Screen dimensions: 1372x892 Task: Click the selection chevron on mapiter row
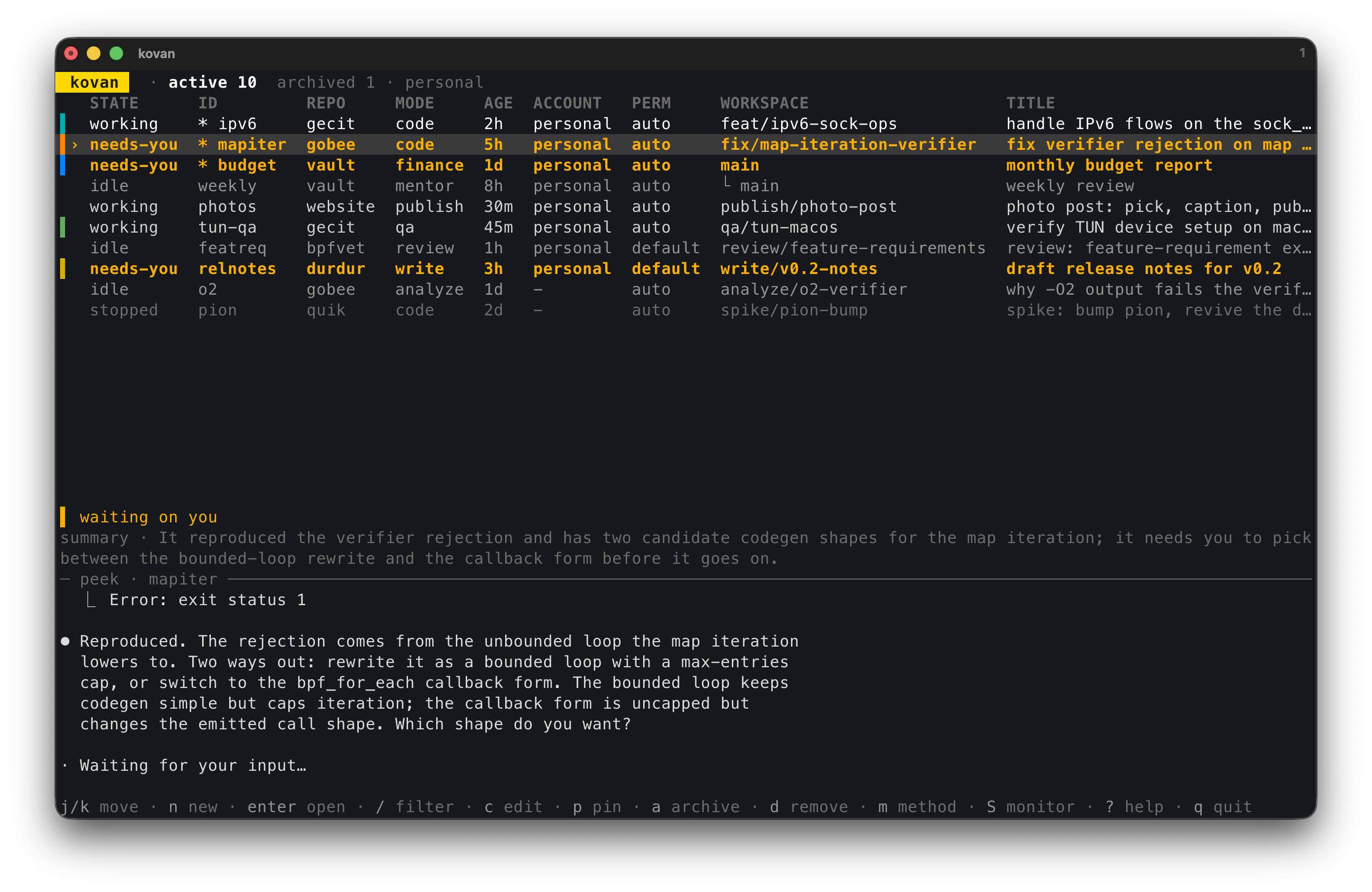[75, 145]
